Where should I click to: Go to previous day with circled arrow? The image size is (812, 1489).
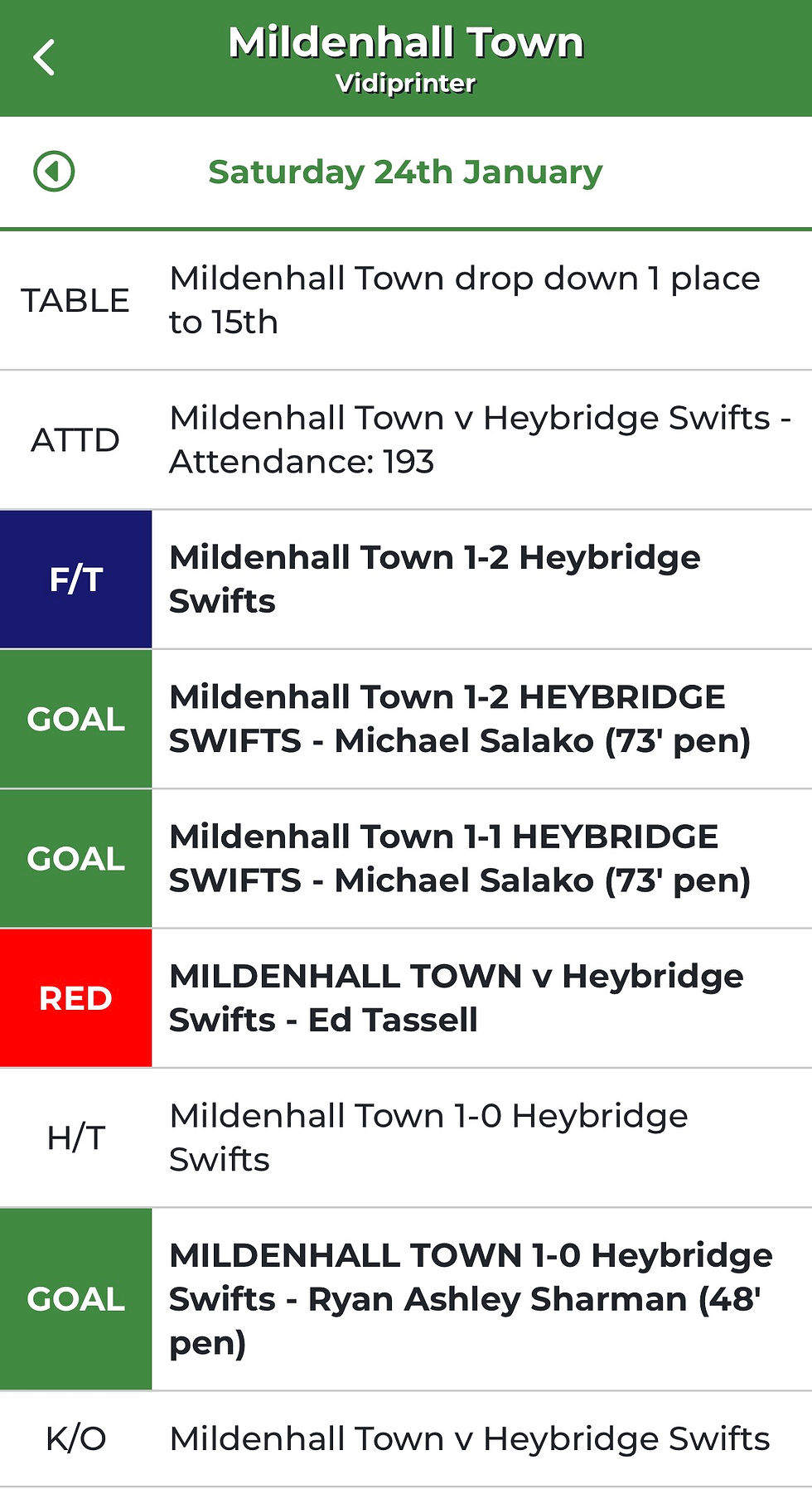tap(54, 172)
